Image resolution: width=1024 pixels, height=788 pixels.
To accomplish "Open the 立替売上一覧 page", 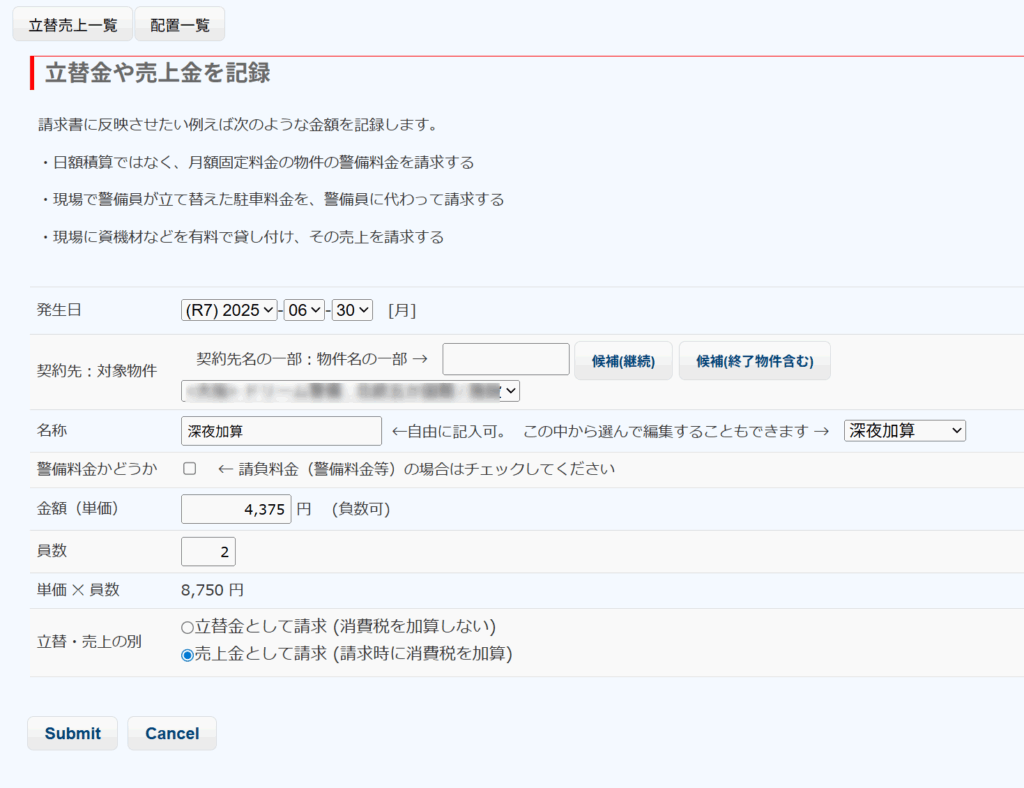I will click(x=72, y=25).
